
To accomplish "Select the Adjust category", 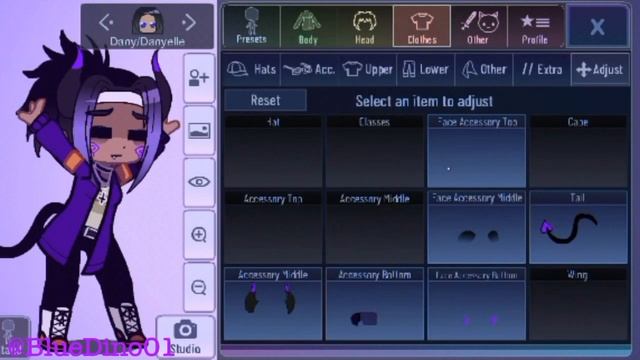I will coord(600,69).
